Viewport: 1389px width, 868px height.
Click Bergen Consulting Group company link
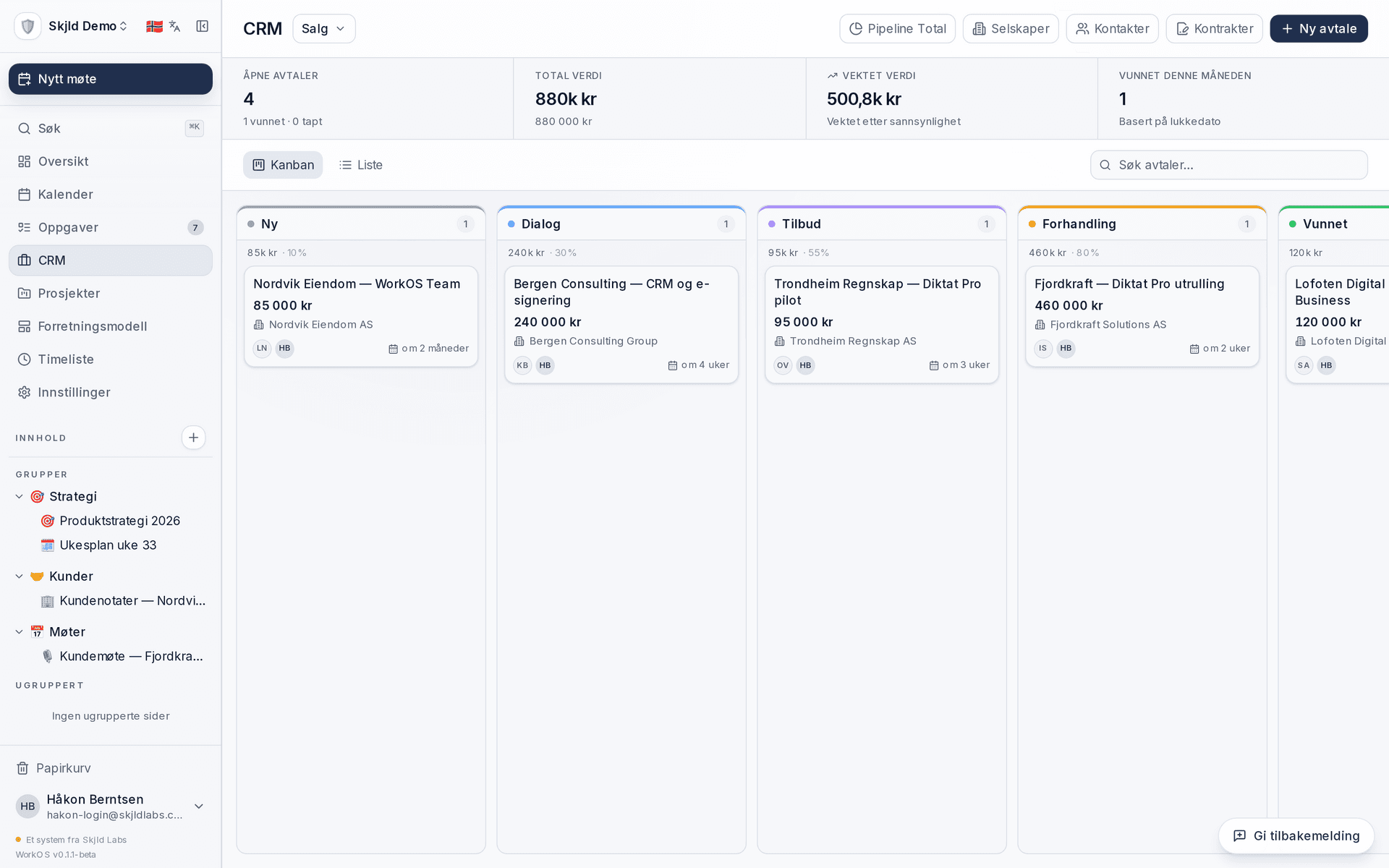coord(586,341)
